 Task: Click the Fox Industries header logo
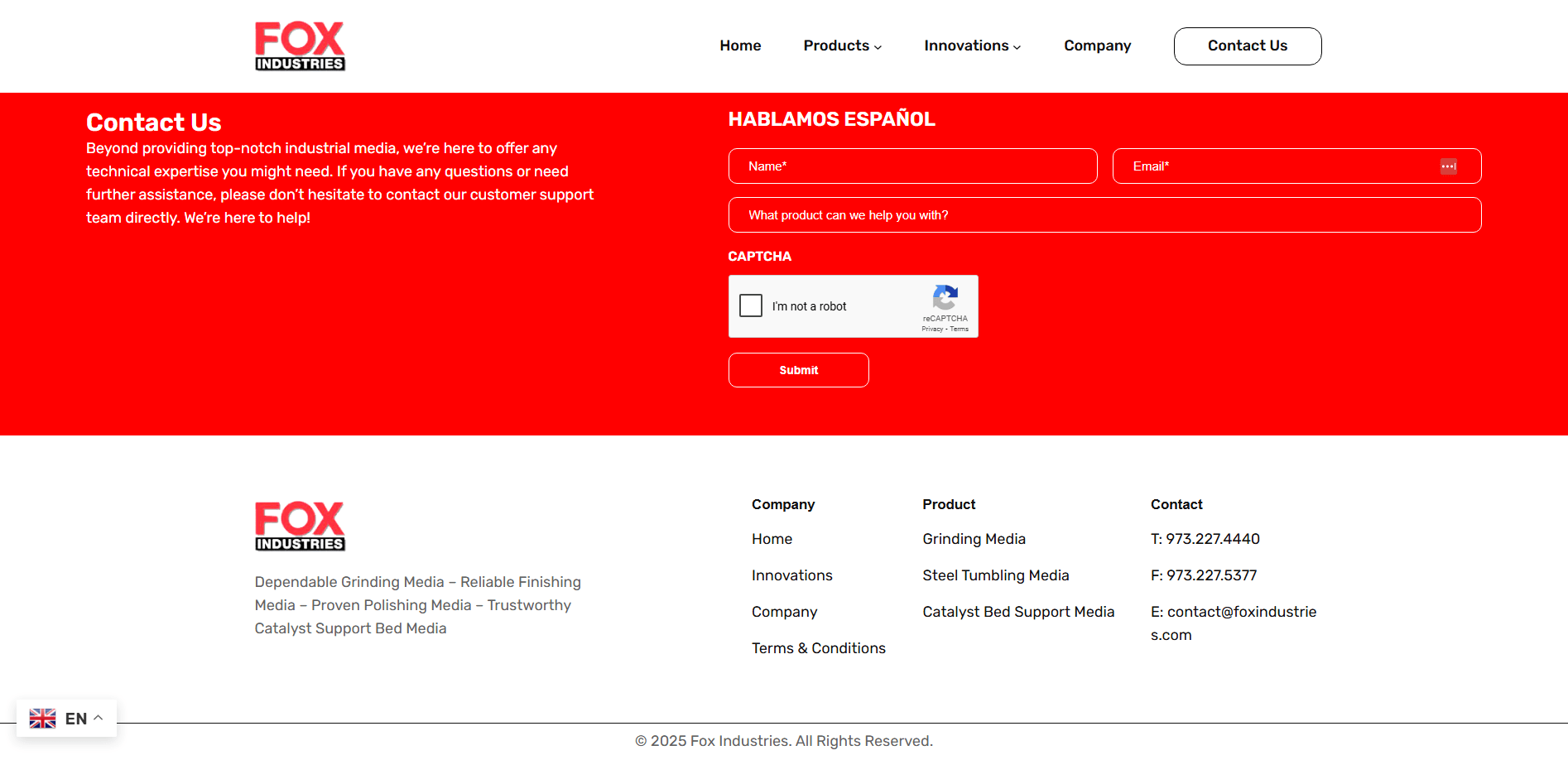300,46
